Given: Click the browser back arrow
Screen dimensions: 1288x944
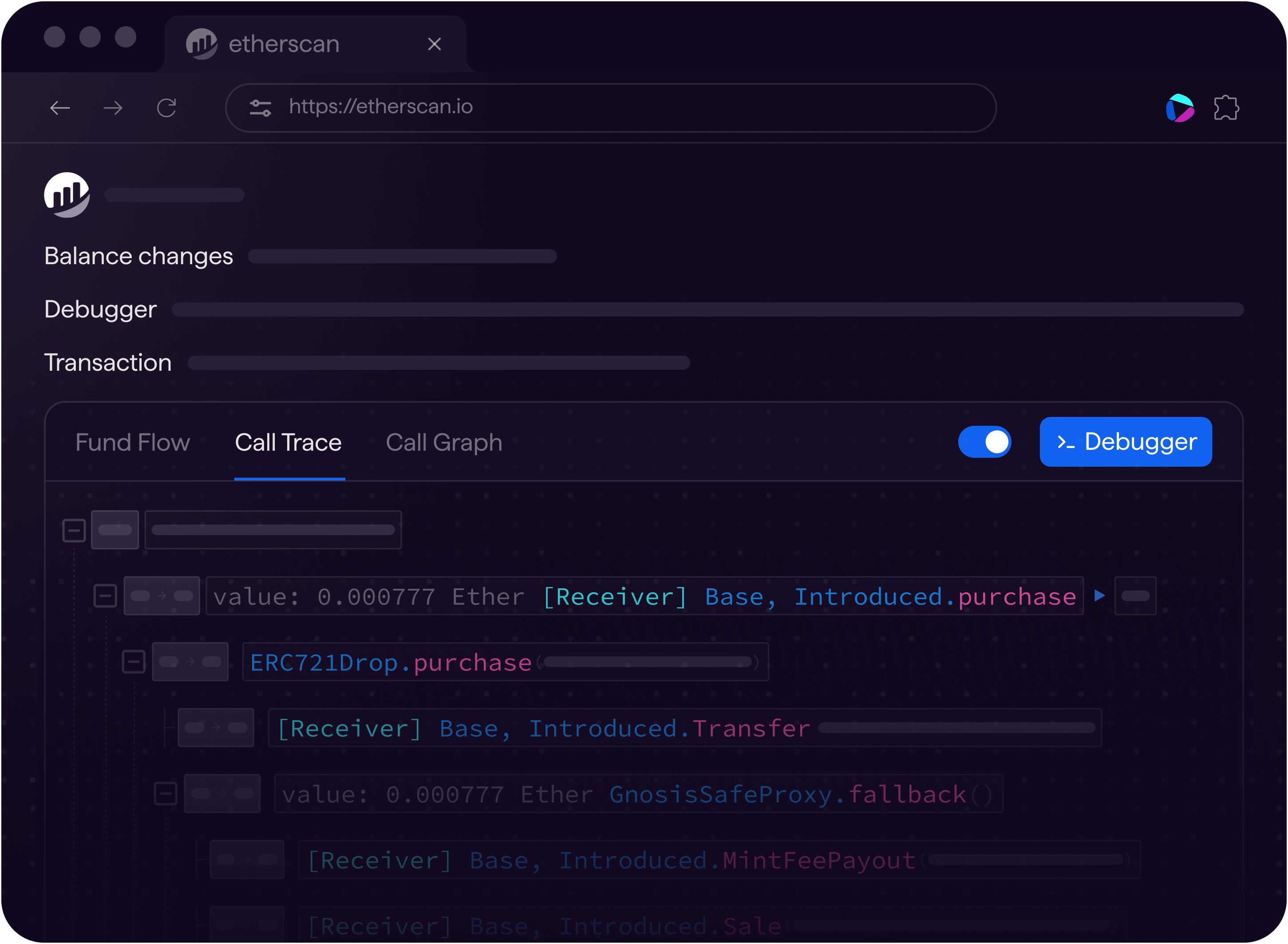Looking at the screenshot, I should point(60,107).
